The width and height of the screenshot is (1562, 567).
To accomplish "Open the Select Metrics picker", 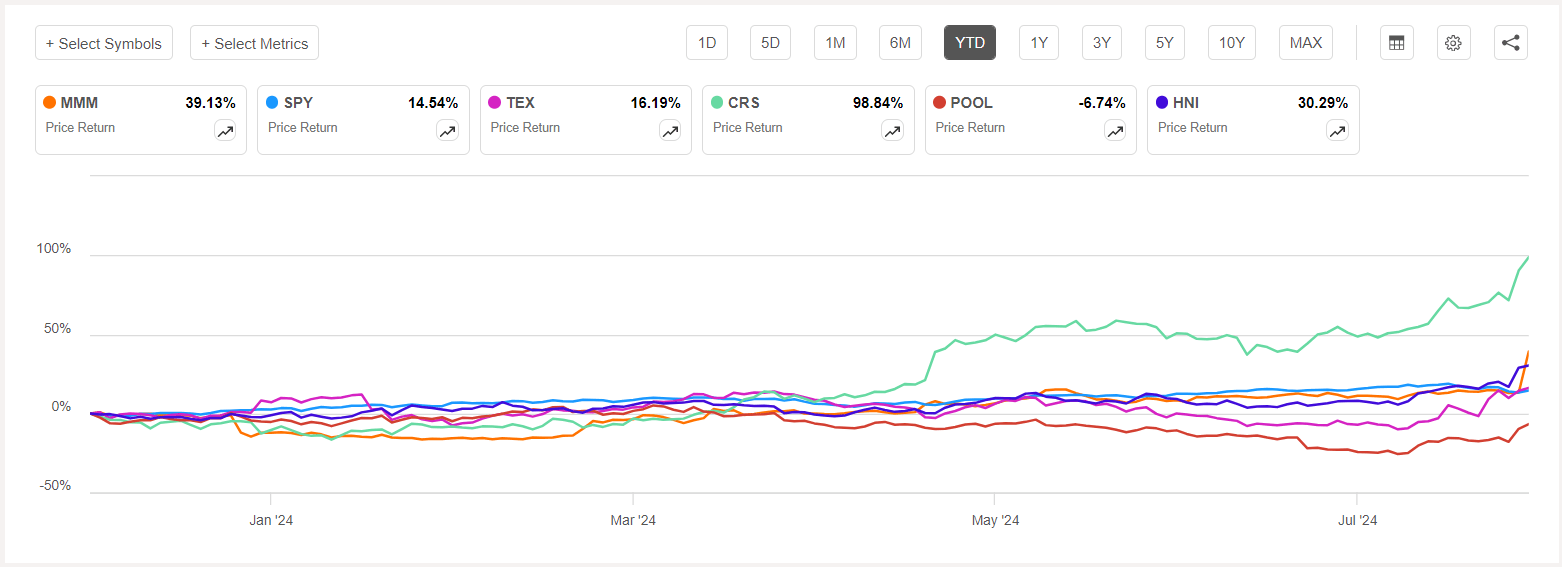I will coord(254,43).
